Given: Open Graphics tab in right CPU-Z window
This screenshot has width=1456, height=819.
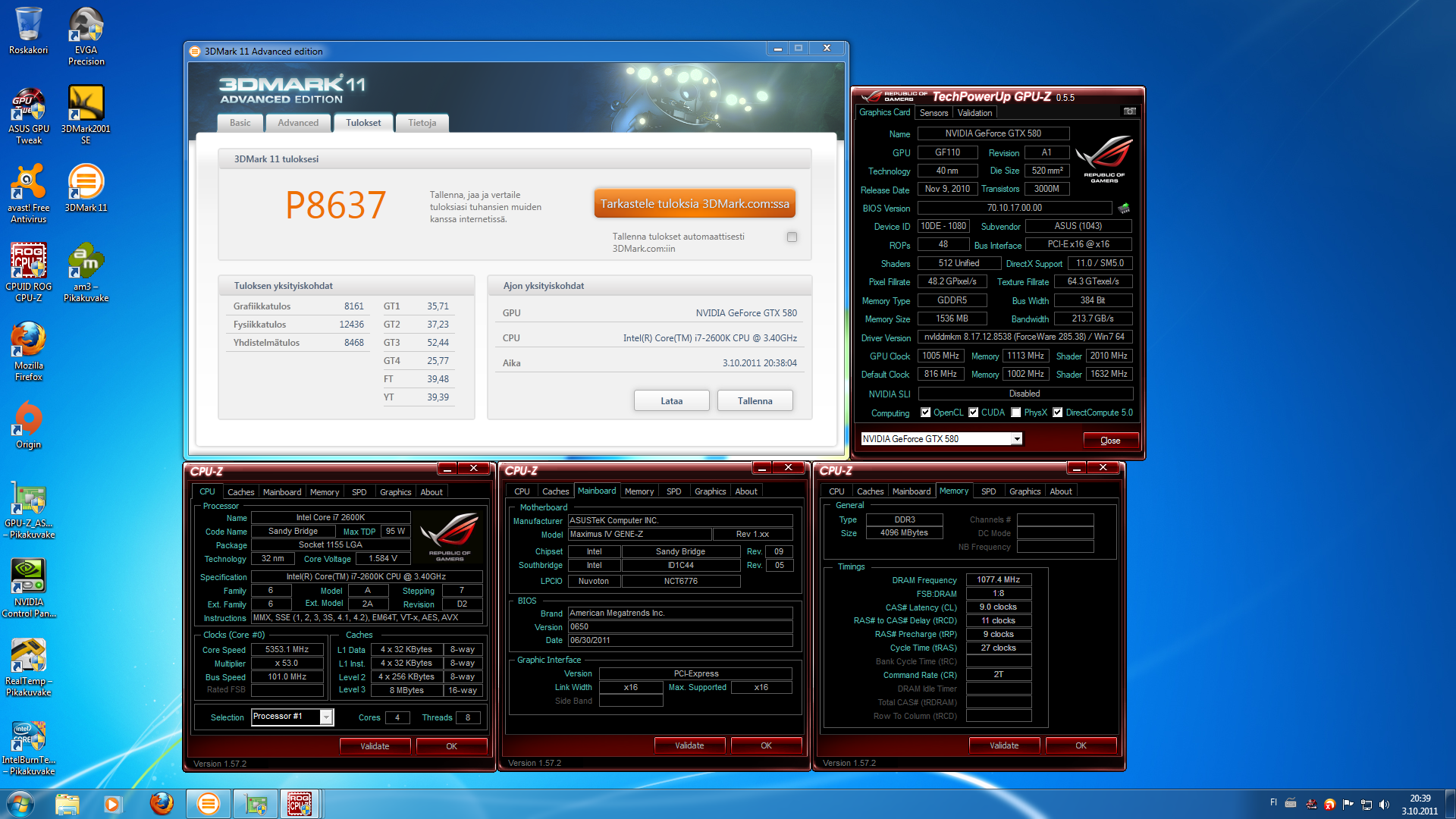Looking at the screenshot, I should pyautogui.click(x=1025, y=491).
